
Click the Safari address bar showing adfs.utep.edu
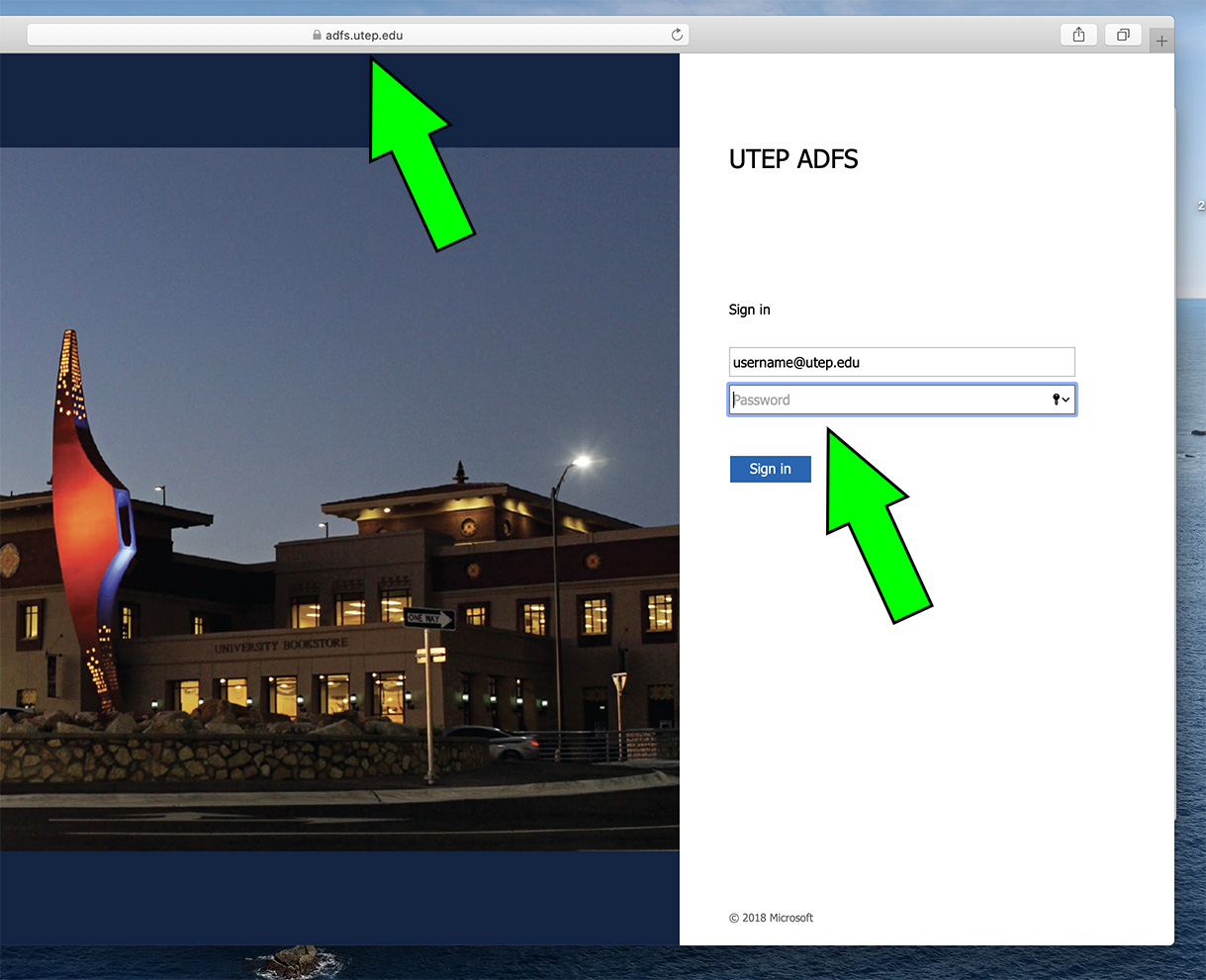click(357, 35)
